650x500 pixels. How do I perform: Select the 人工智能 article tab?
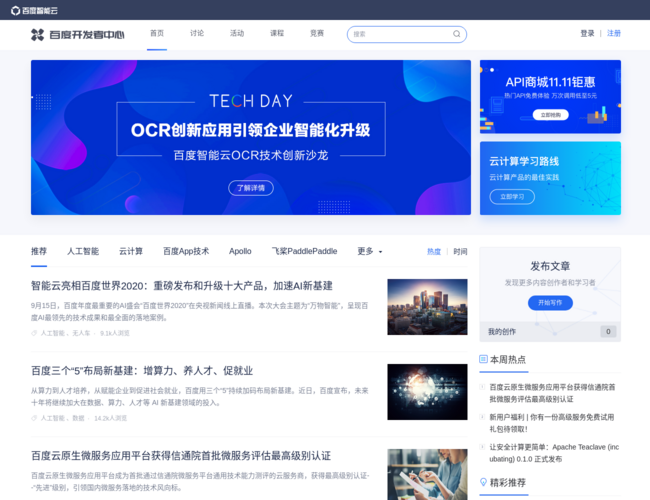(83, 251)
